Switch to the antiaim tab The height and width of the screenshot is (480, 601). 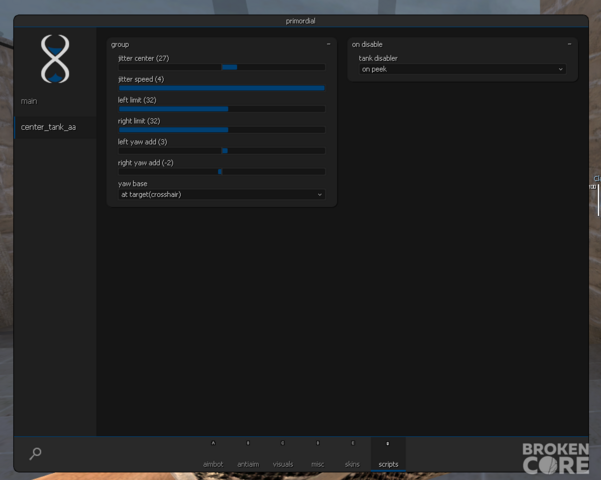point(248,464)
